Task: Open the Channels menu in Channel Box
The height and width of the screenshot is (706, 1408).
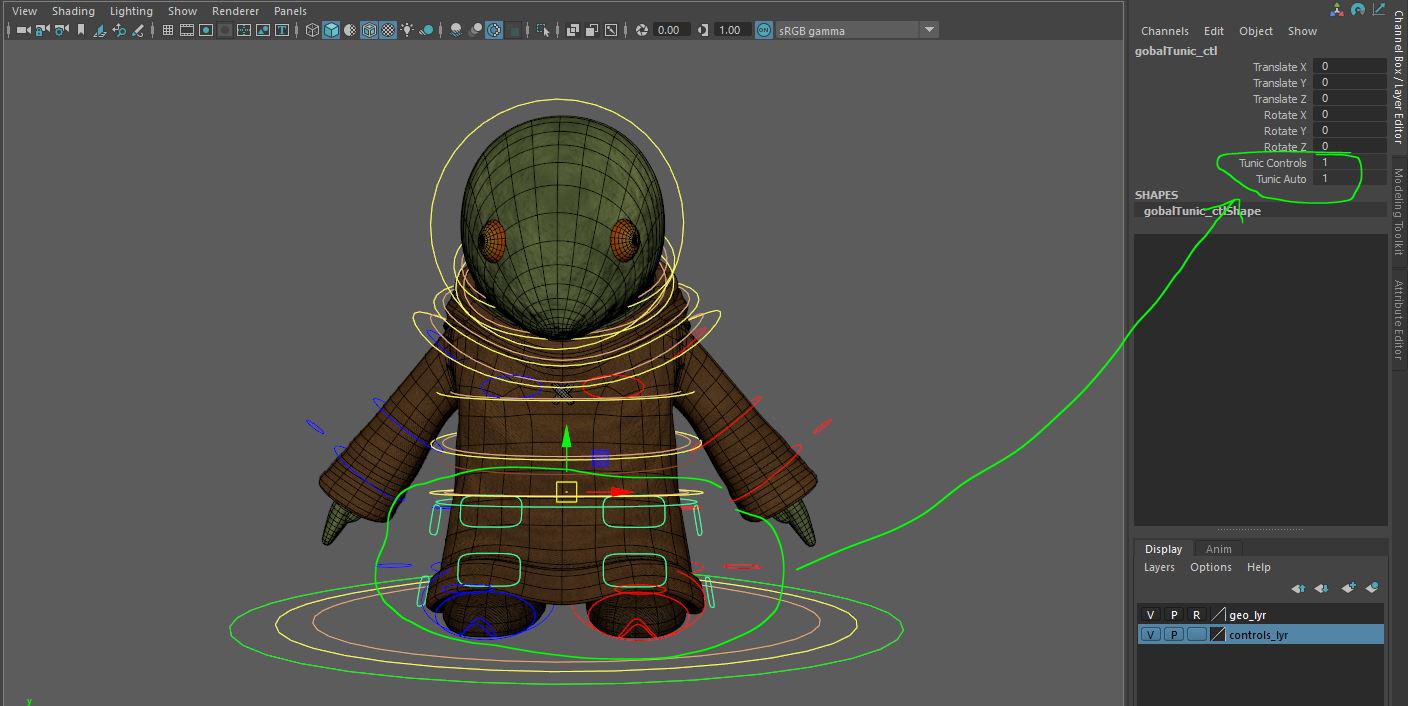Action: pyautogui.click(x=1164, y=31)
